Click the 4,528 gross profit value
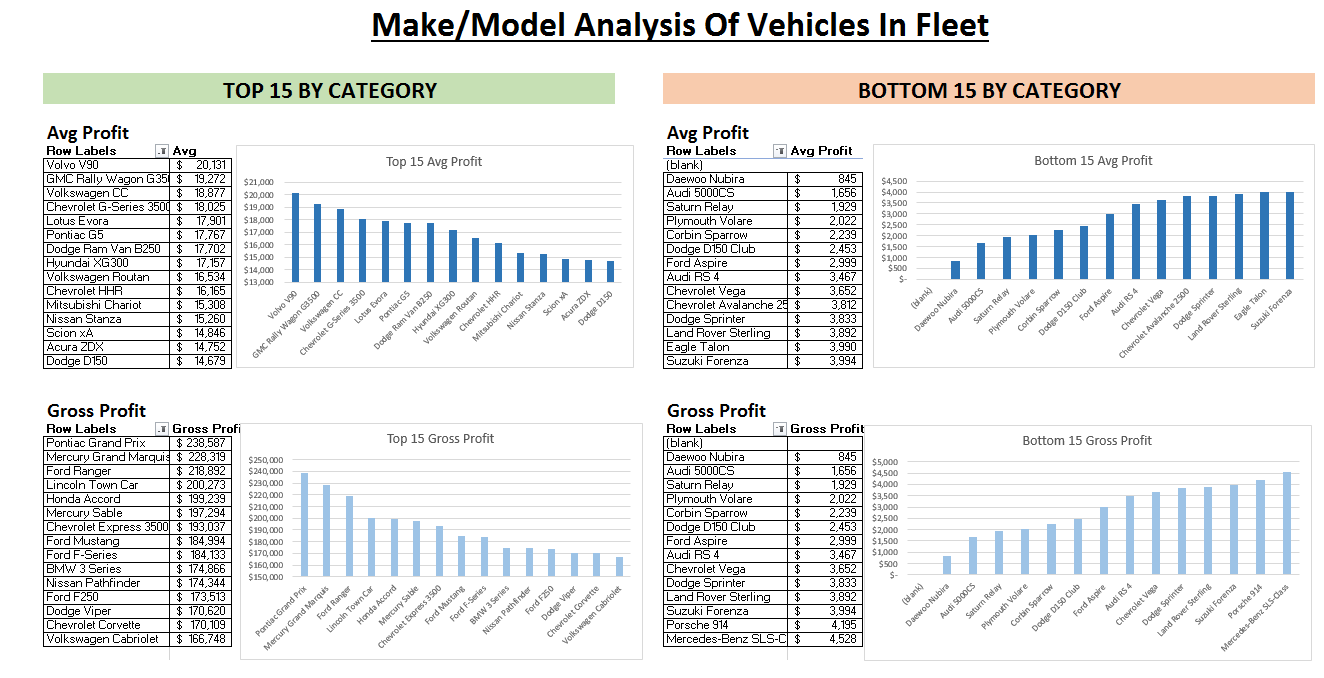 [825, 639]
